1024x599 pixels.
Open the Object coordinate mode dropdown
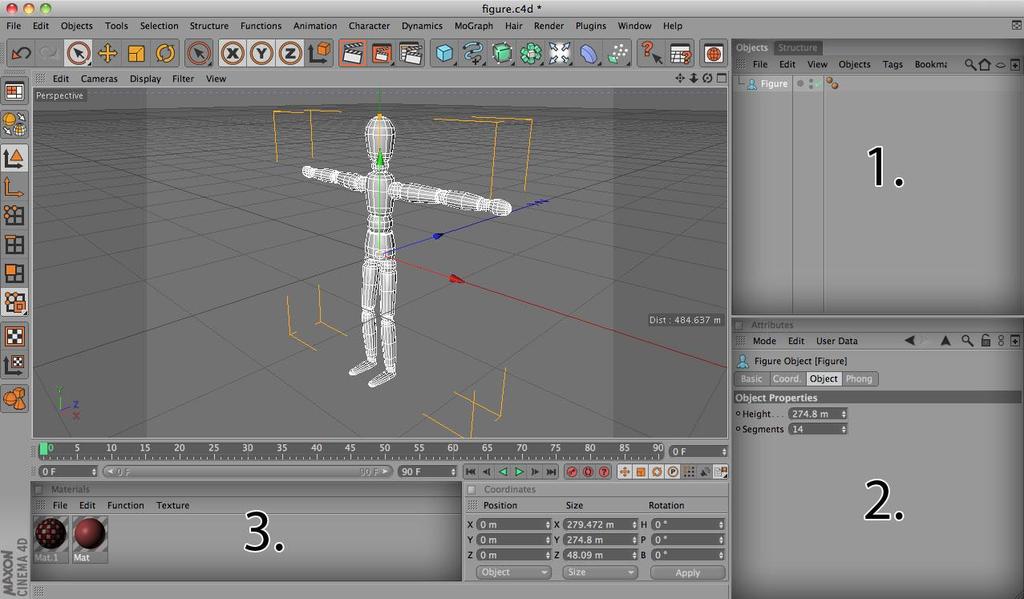click(x=513, y=572)
